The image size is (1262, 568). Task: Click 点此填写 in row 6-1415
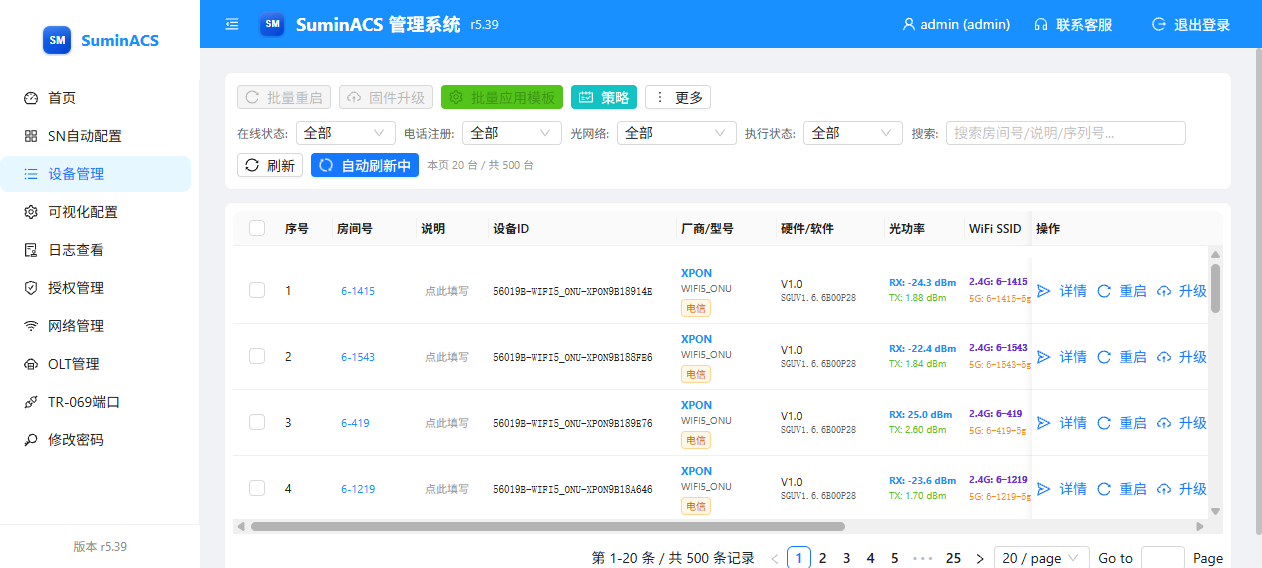coord(447,291)
